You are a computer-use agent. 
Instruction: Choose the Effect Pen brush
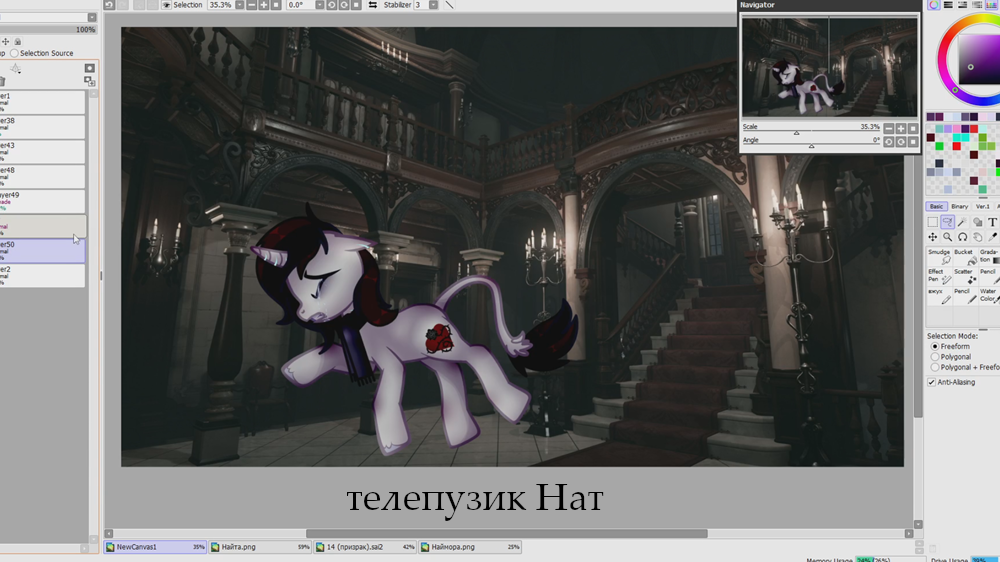click(x=939, y=276)
